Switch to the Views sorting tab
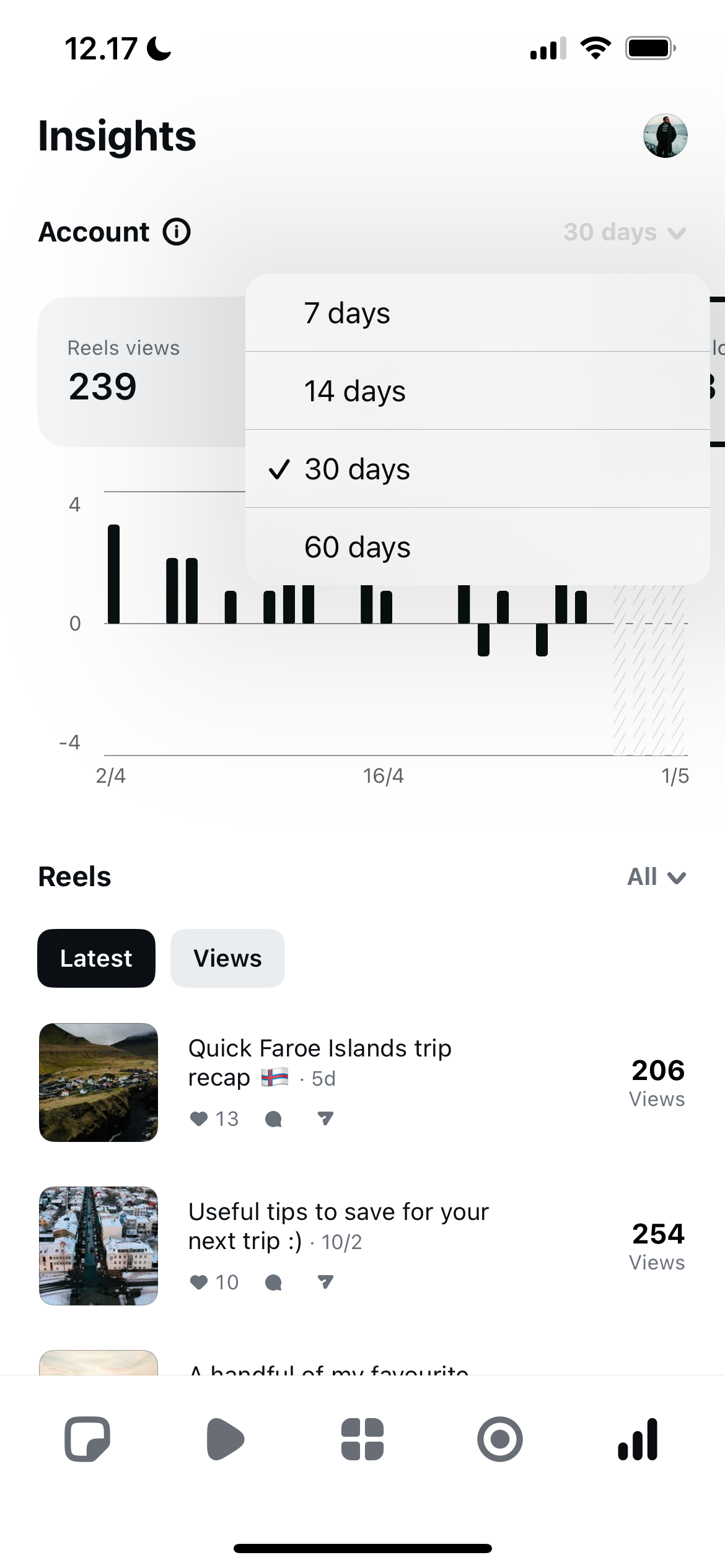Viewport: 725px width, 1568px height. (x=227, y=958)
